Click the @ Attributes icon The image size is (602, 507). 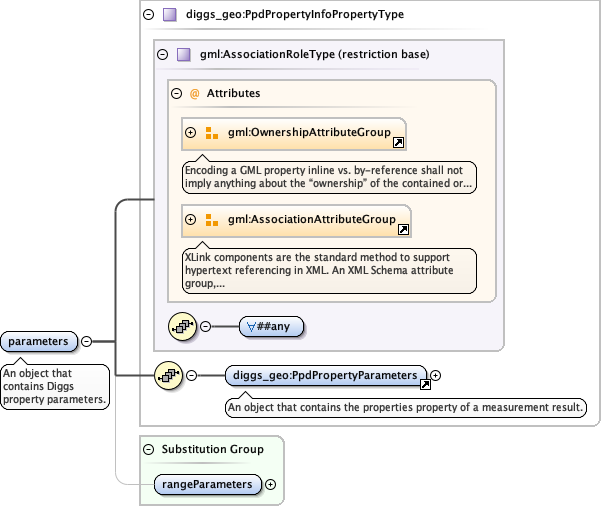pos(194,93)
